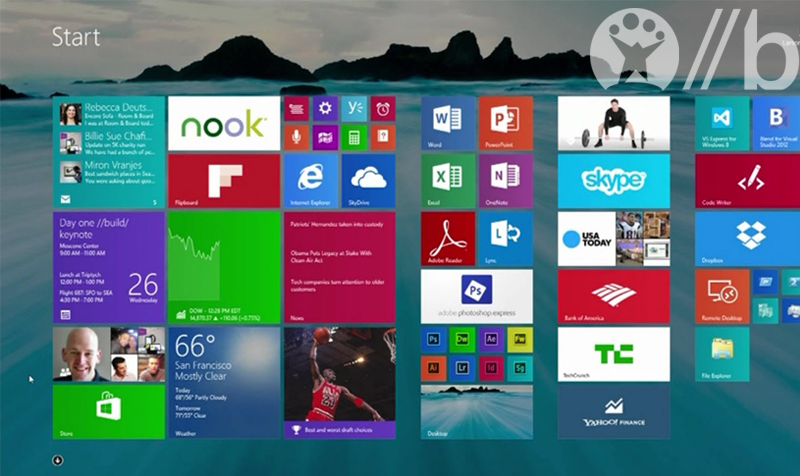The width and height of the screenshot is (800, 476).
Task: Open Billie Sue Chafi... message in the Mail tile
Action: pos(108,143)
